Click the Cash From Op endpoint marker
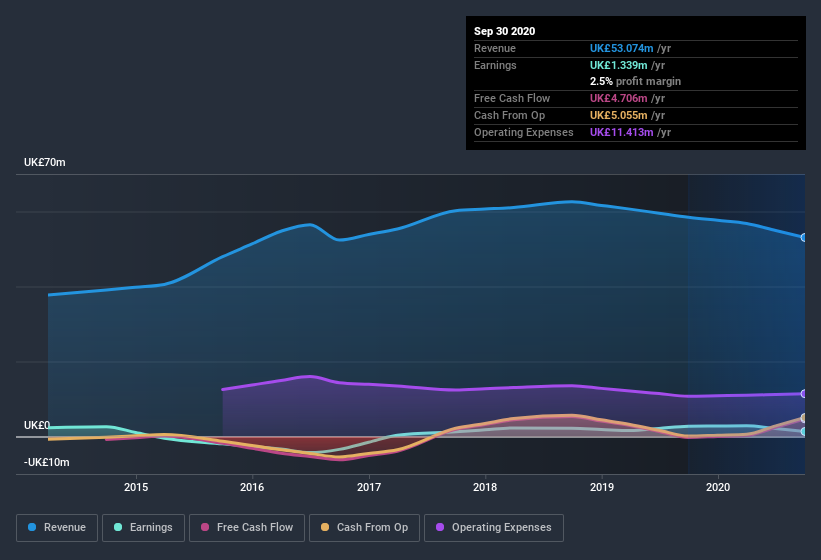Image resolution: width=821 pixels, height=560 pixels. pos(804,418)
